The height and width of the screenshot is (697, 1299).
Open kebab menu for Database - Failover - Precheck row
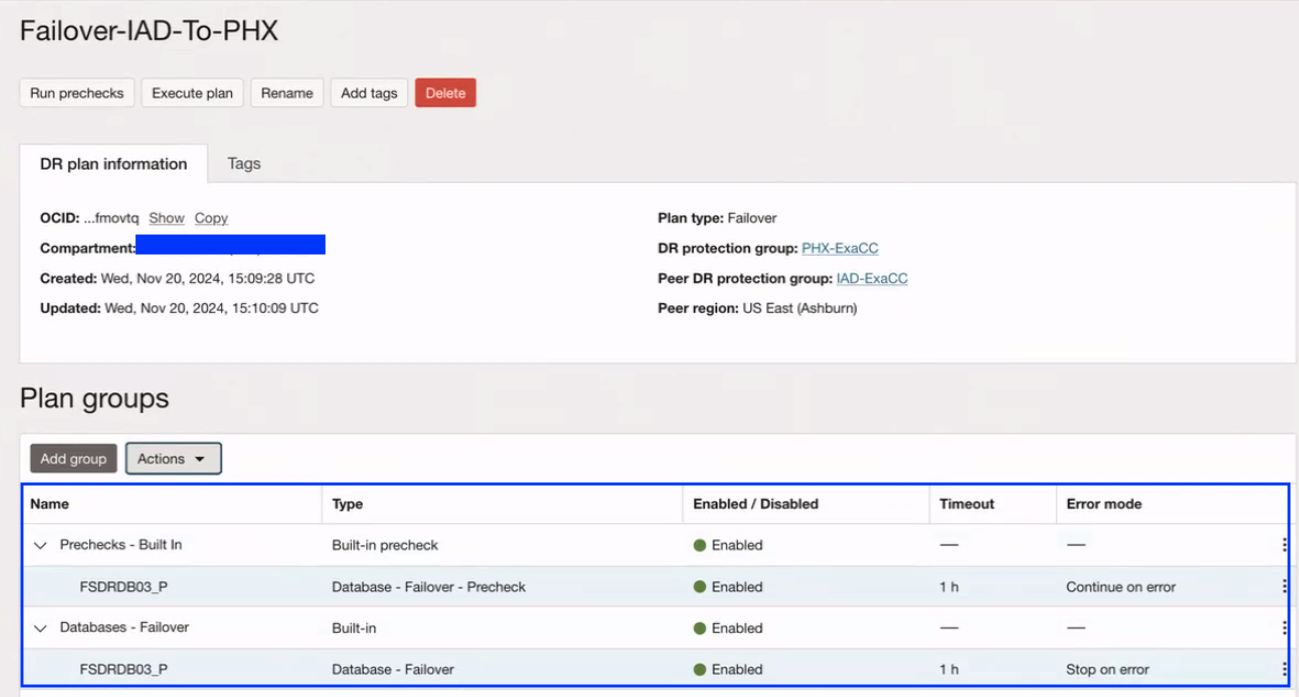click(x=1284, y=587)
